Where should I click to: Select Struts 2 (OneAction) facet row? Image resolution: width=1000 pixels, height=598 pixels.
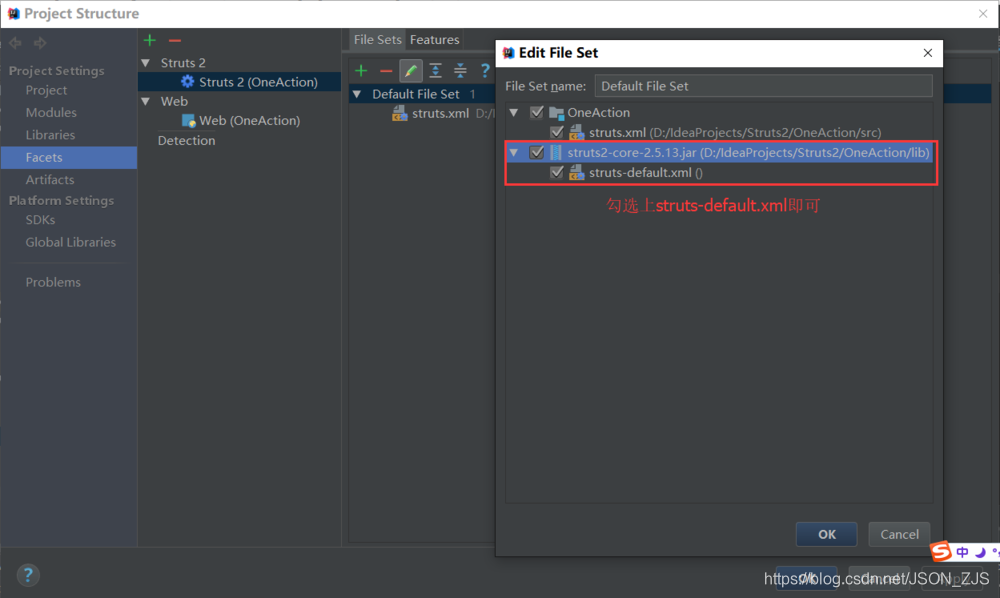[239, 82]
